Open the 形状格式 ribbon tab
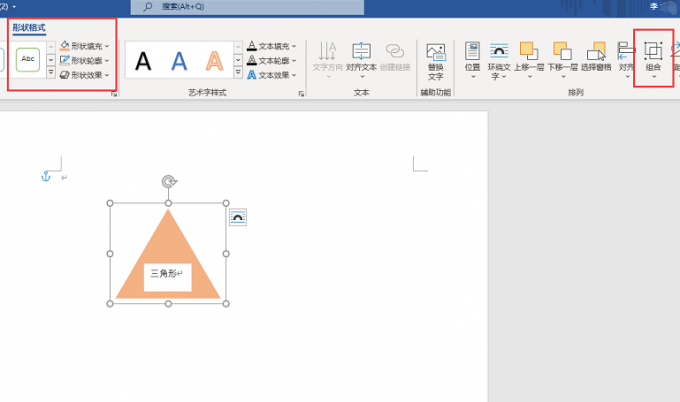This screenshot has width=680, height=402. [29, 28]
